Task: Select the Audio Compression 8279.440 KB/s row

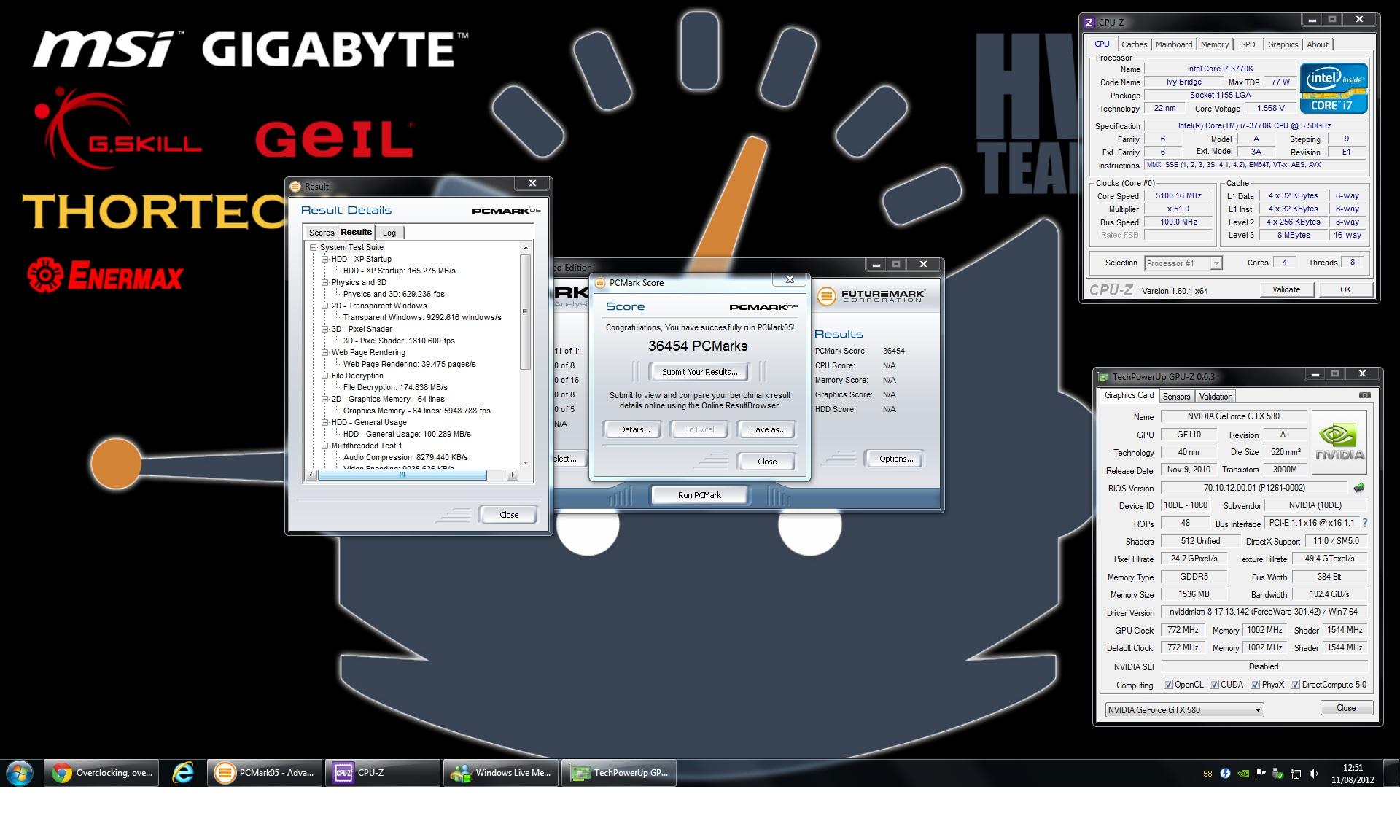Action: [x=405, y=457]
